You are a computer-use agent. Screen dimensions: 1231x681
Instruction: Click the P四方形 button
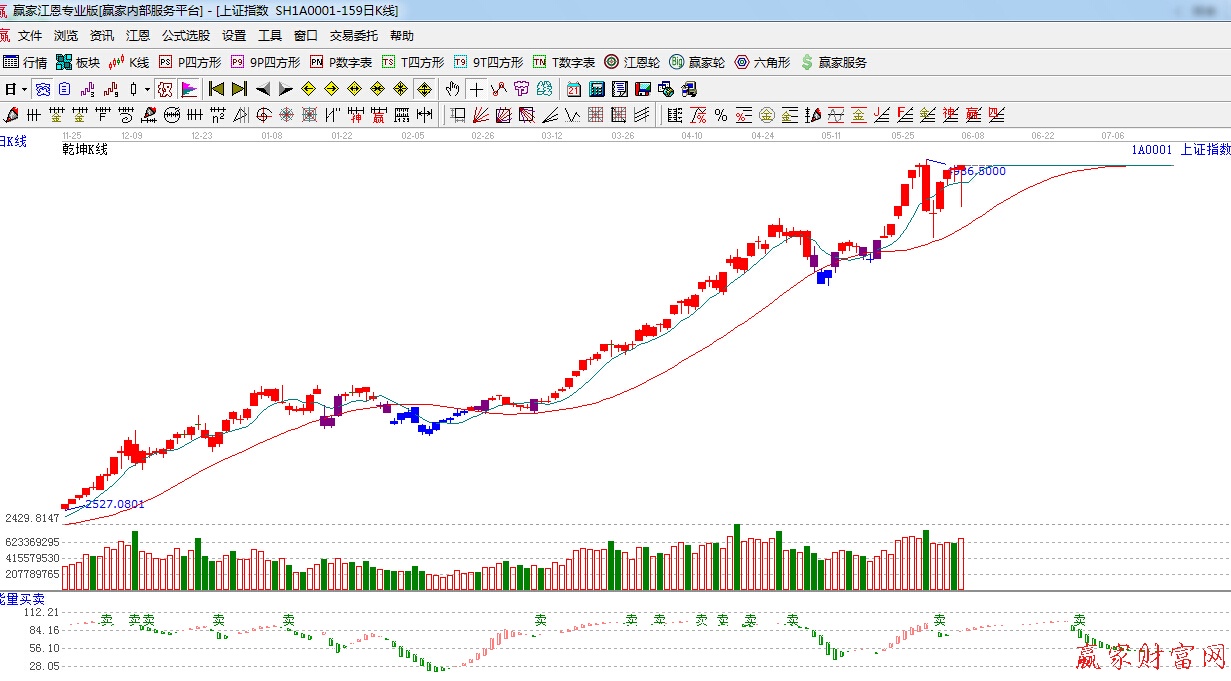pos(190,62)
